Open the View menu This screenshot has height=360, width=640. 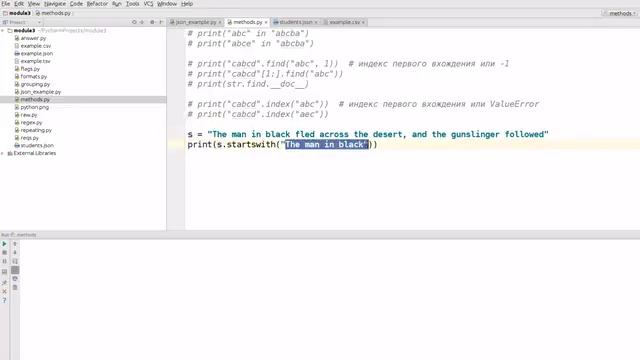pos(33,4)
